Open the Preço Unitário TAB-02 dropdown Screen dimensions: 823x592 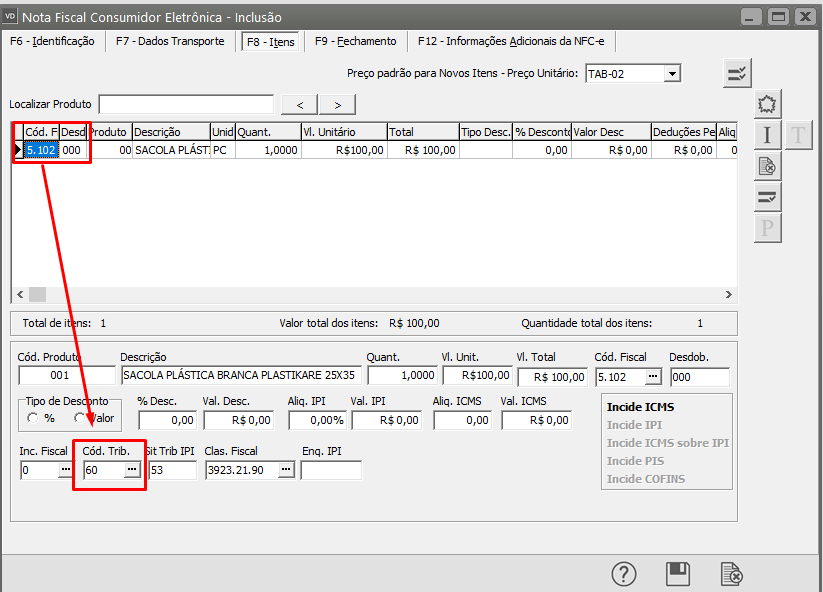(672, 73)
